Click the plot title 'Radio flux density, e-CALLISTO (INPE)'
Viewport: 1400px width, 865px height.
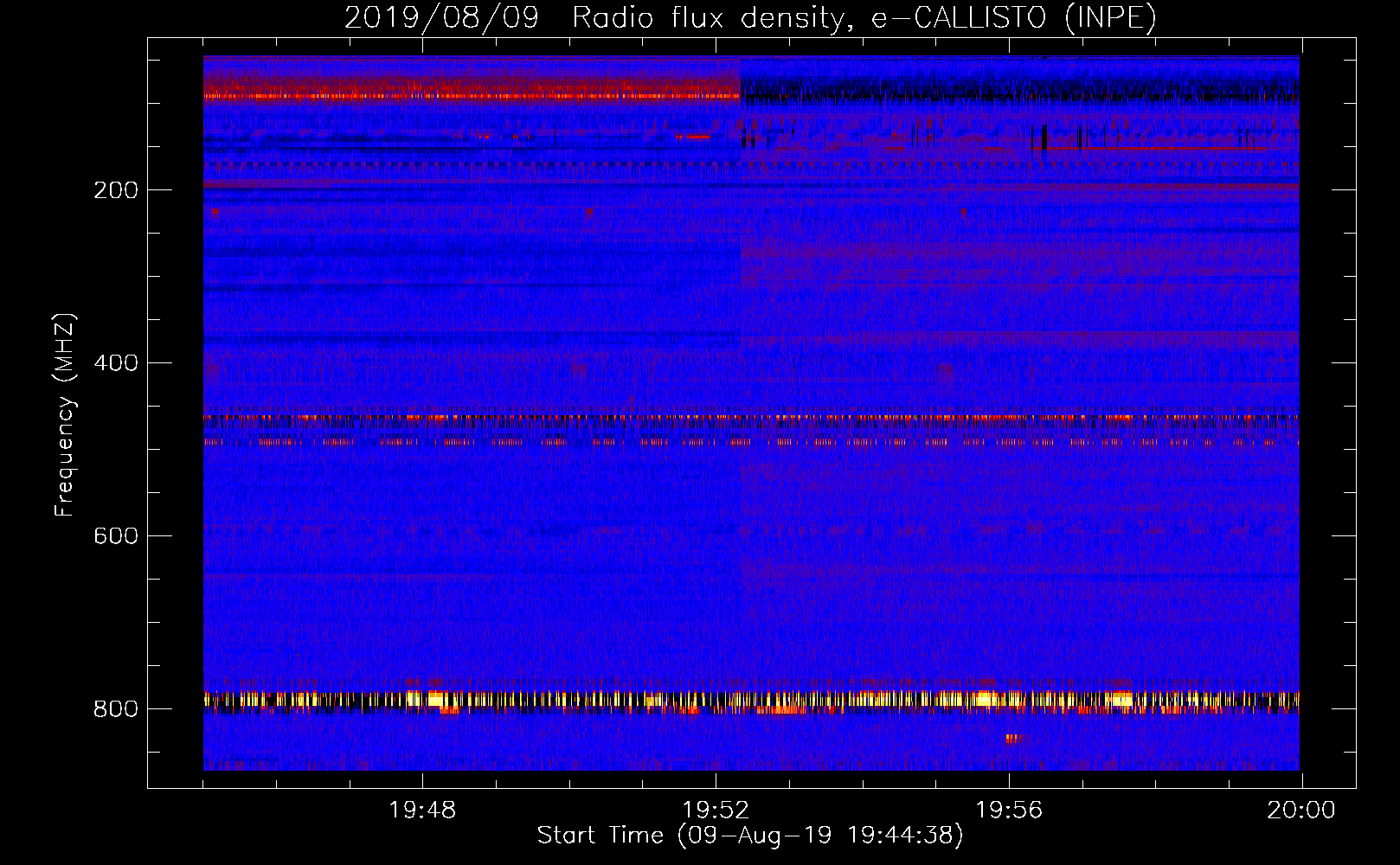coord(864,17)
